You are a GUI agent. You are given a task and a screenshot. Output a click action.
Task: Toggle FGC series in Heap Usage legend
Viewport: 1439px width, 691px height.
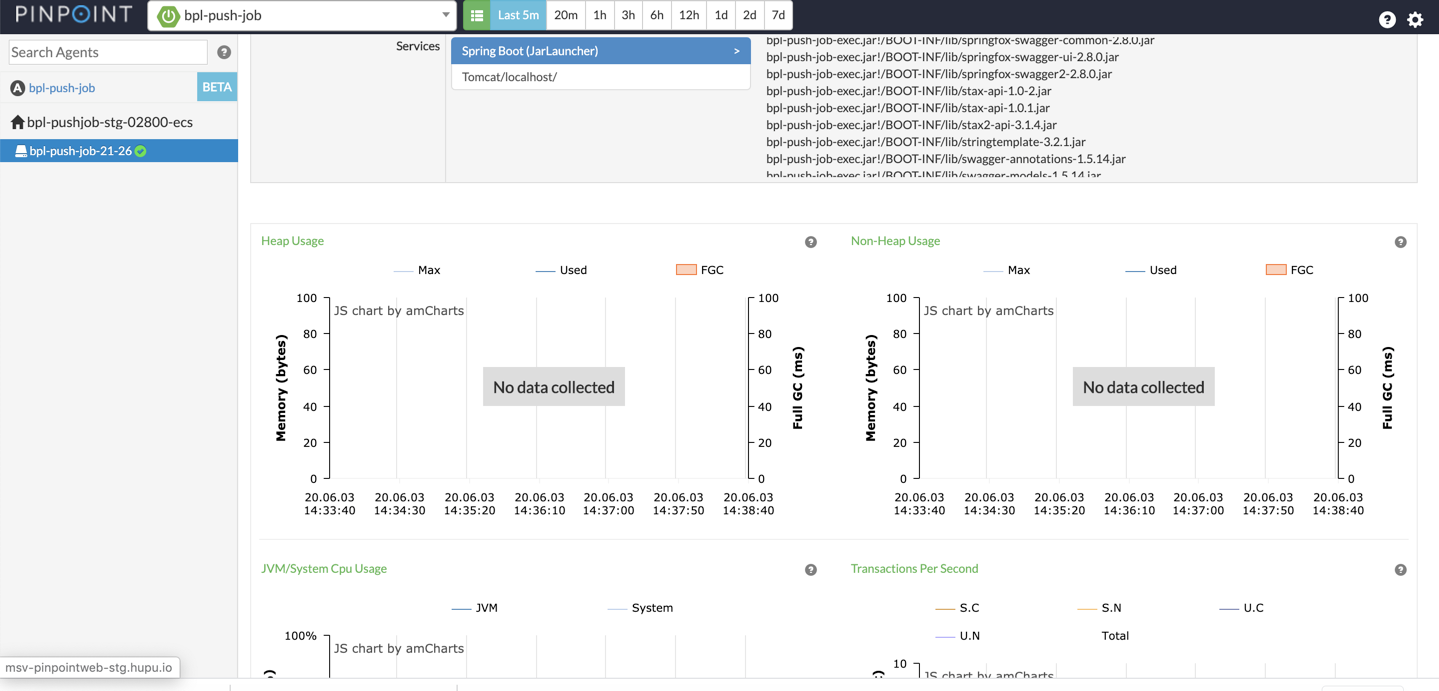[700, 270]
